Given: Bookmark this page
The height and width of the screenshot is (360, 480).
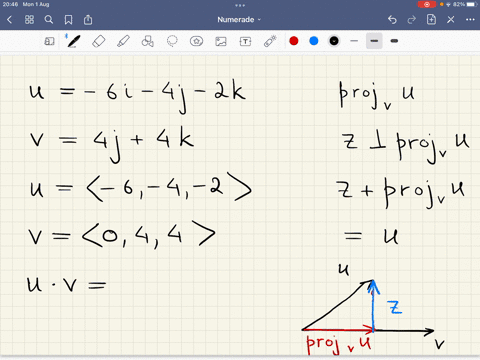Looking at the screenshot, I should click(68, 20).
